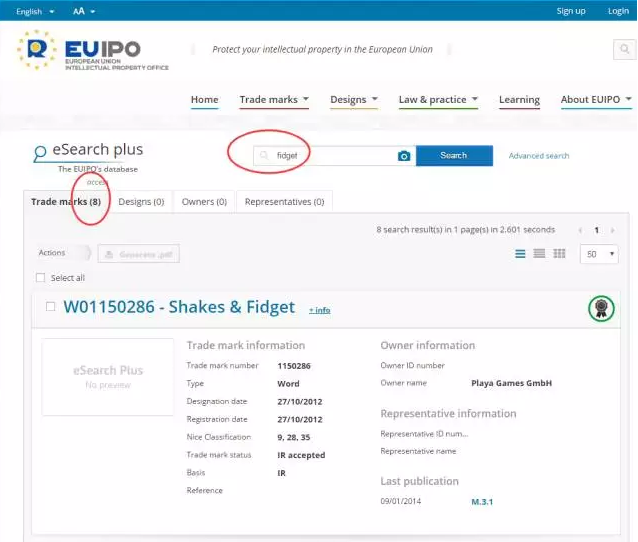The width and height of the screenshot is (638, 542).
Task: Click the EUIPO logo
Action: click(93, 50)
